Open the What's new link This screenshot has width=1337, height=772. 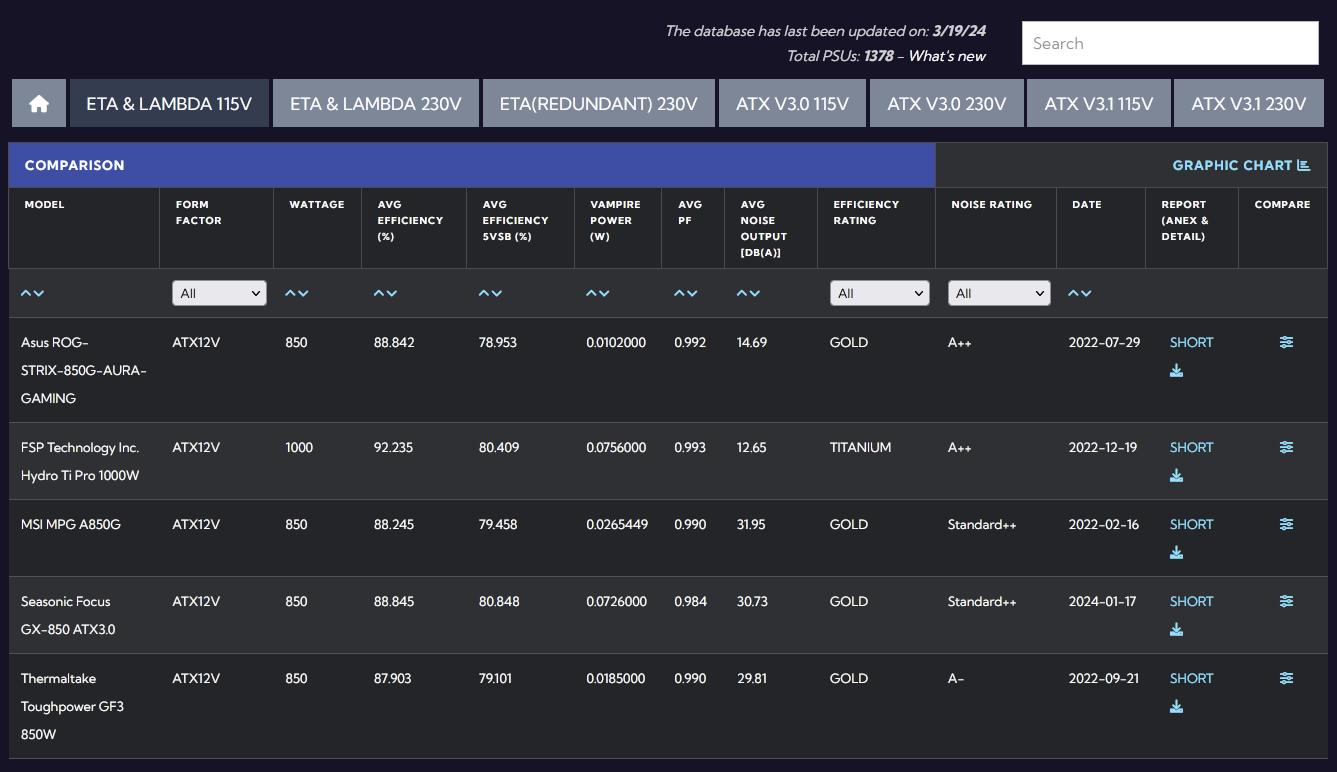pyautogui.click(x=947, y=56)
